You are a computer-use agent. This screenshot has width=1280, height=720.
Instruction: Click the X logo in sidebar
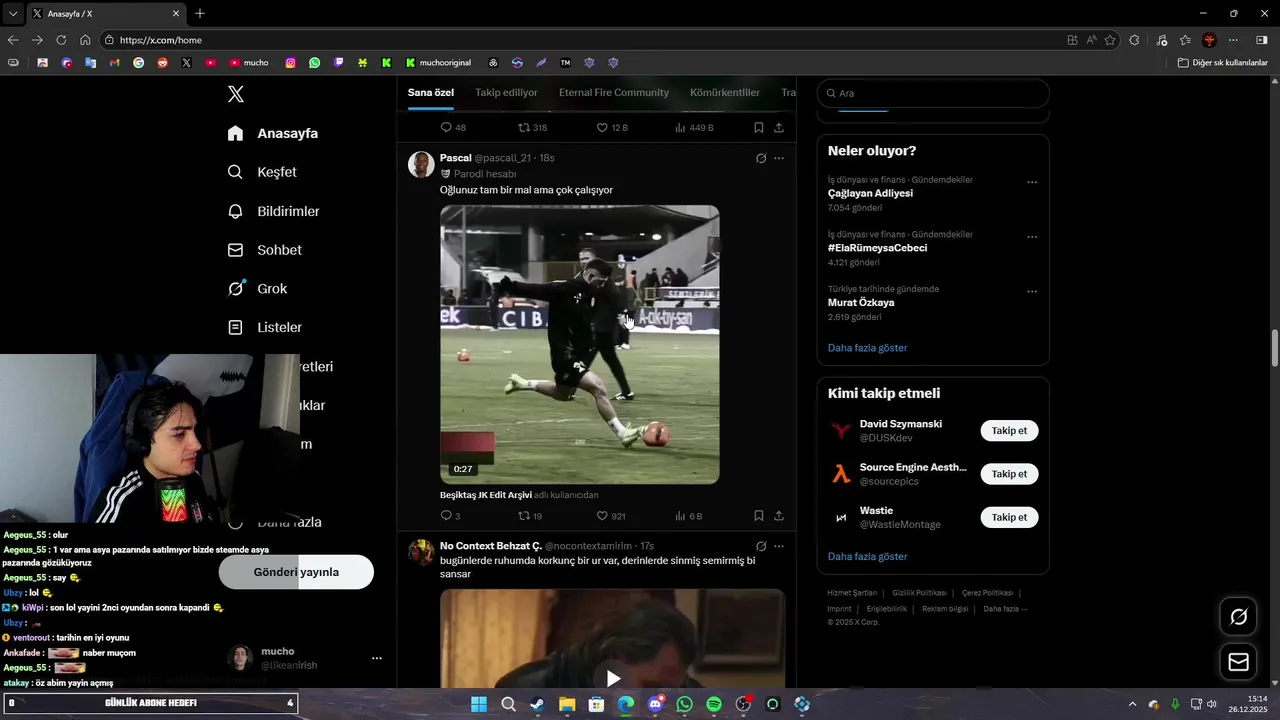235,94
